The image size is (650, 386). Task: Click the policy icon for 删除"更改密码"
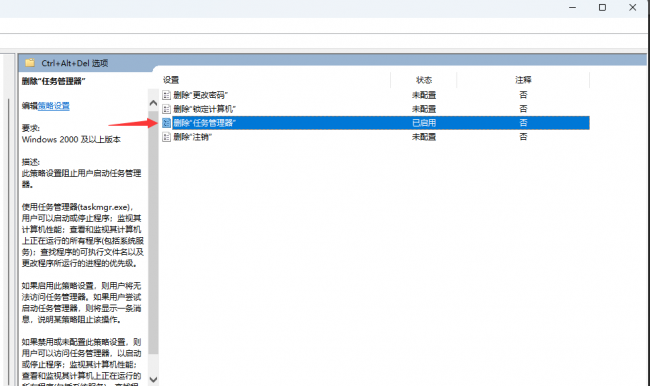[166, 95]
